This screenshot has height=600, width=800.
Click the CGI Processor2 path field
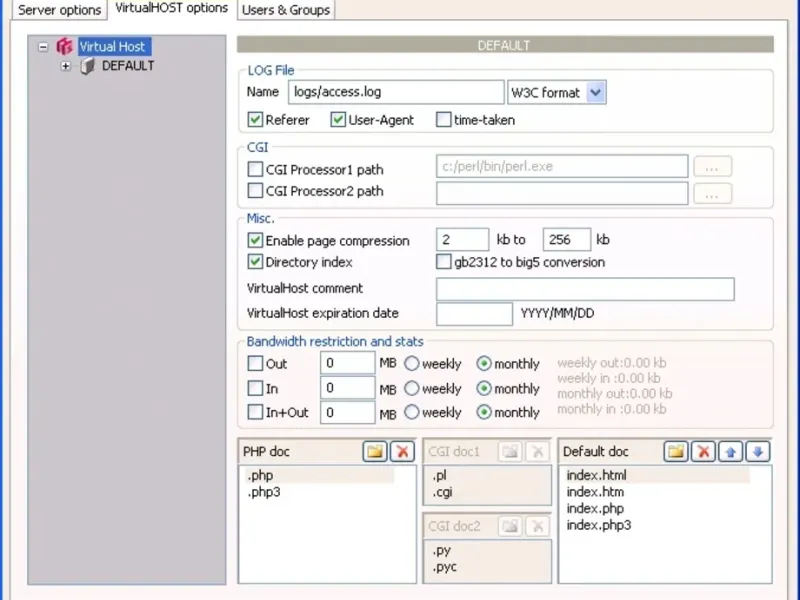point(562,193)
